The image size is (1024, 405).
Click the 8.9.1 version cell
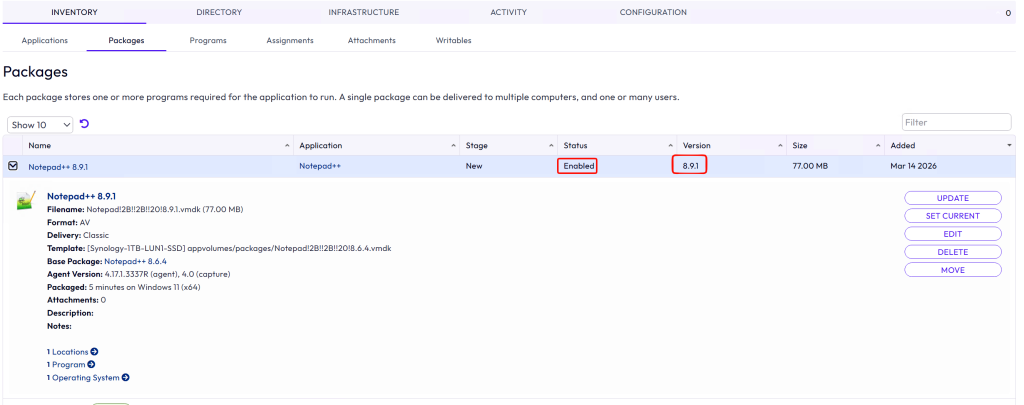coord(690,166)
